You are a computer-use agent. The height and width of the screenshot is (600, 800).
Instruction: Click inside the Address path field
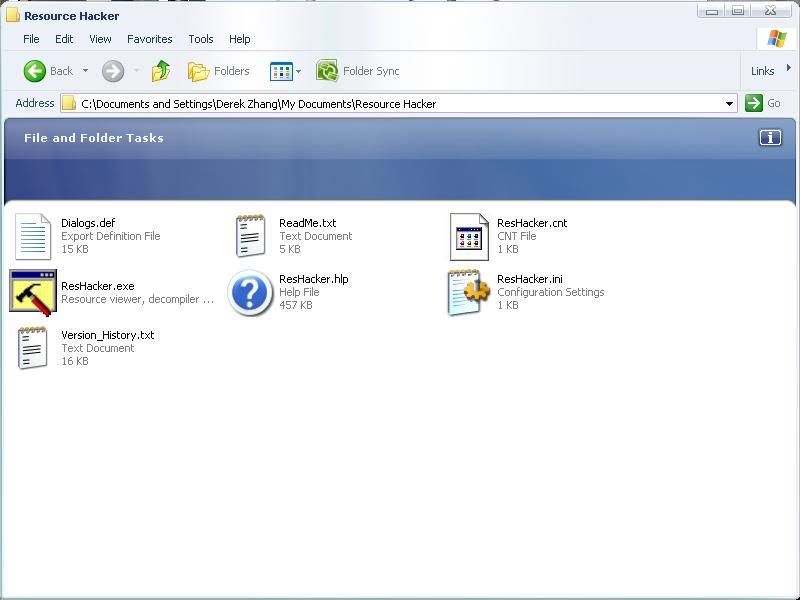(x=400, y=104)
